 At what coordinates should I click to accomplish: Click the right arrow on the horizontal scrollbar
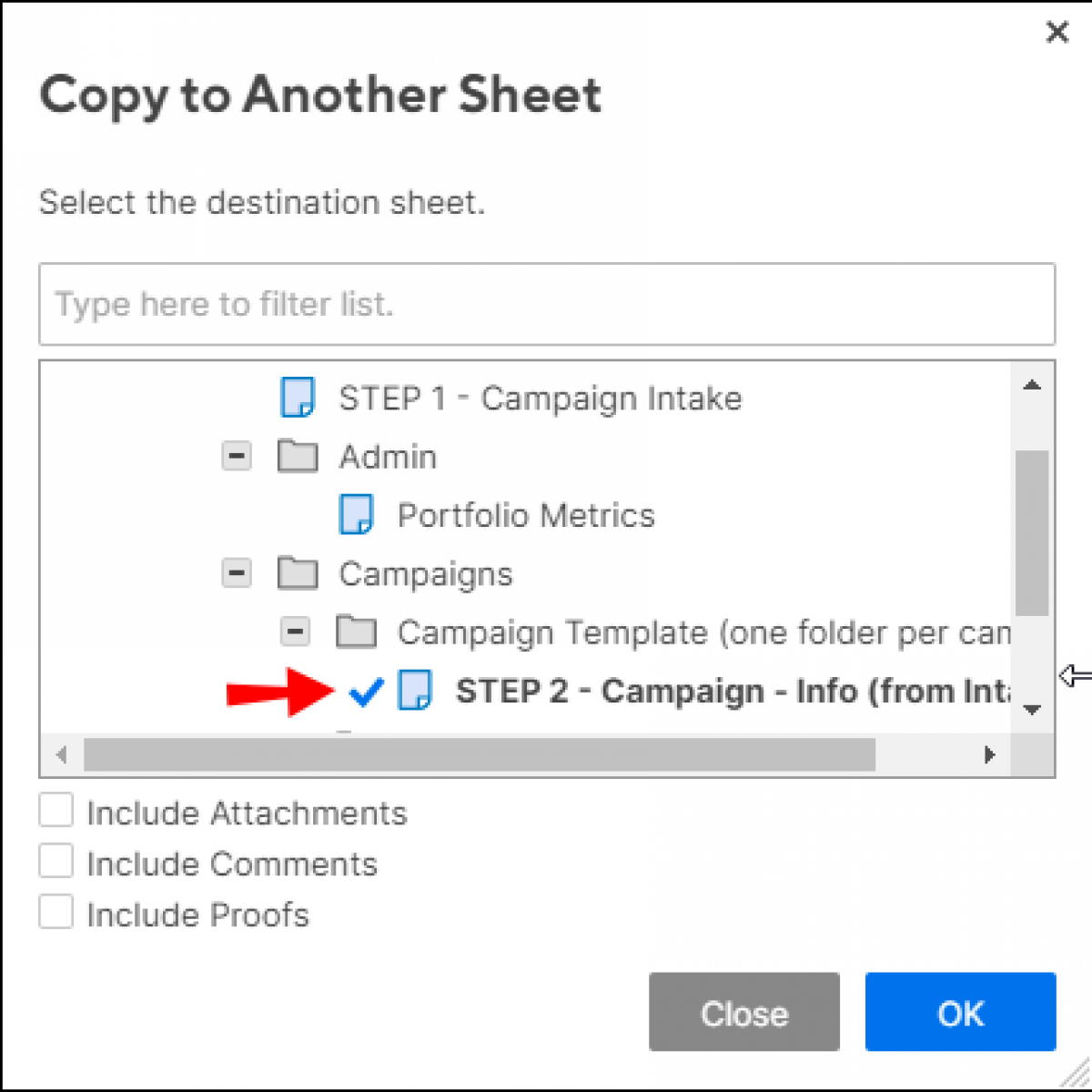(x=990, y=754)
